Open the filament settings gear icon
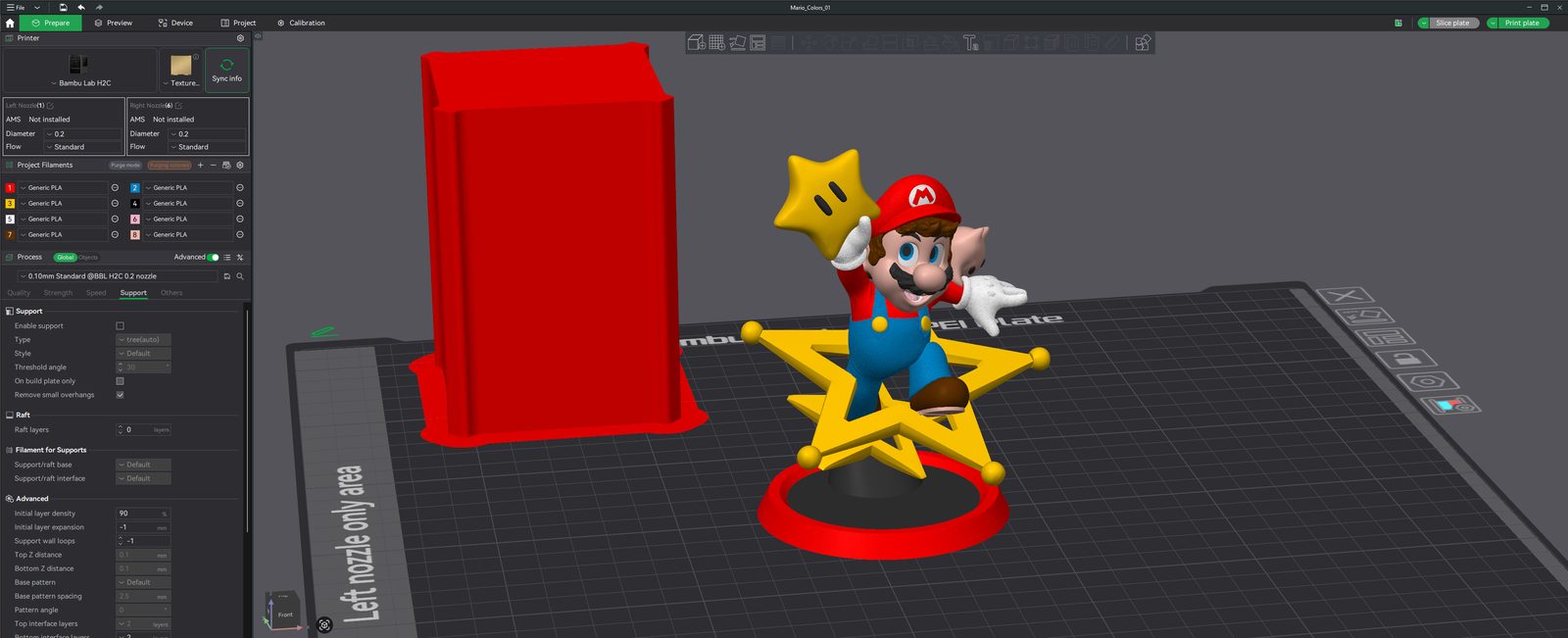The image size is (1568, 638). click(240, 165)
